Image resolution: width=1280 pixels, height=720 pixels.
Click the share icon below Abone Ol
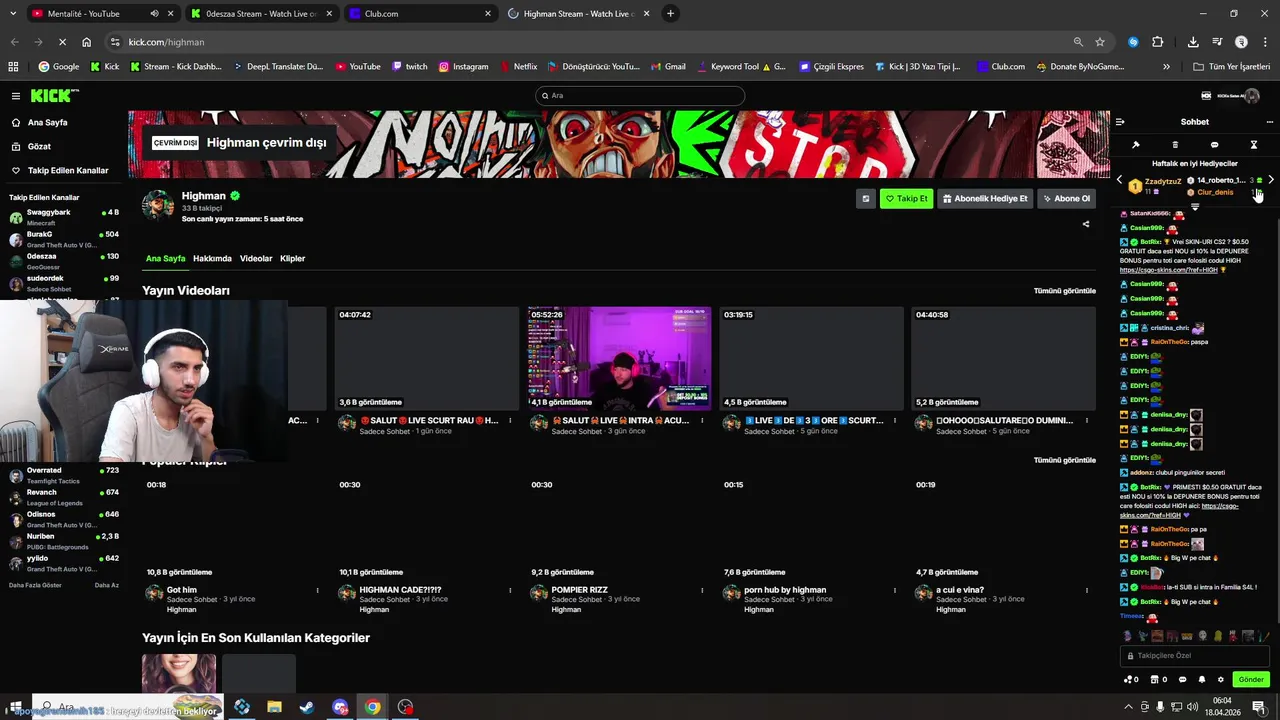1086,224
